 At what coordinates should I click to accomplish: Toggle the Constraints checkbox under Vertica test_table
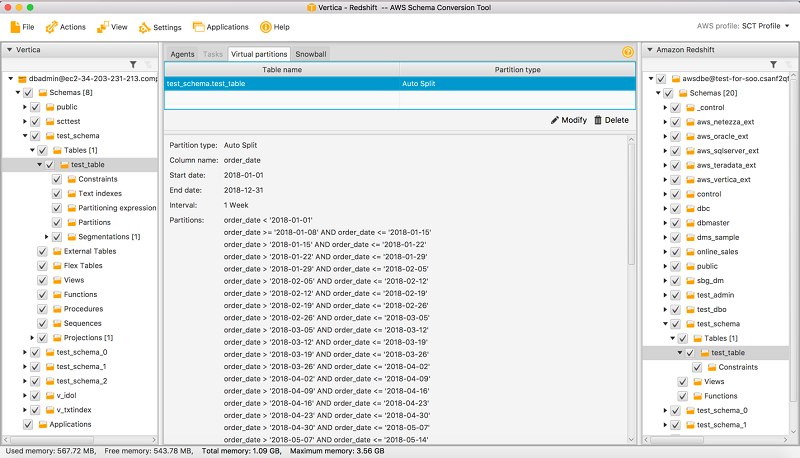(x=57, y=179)
